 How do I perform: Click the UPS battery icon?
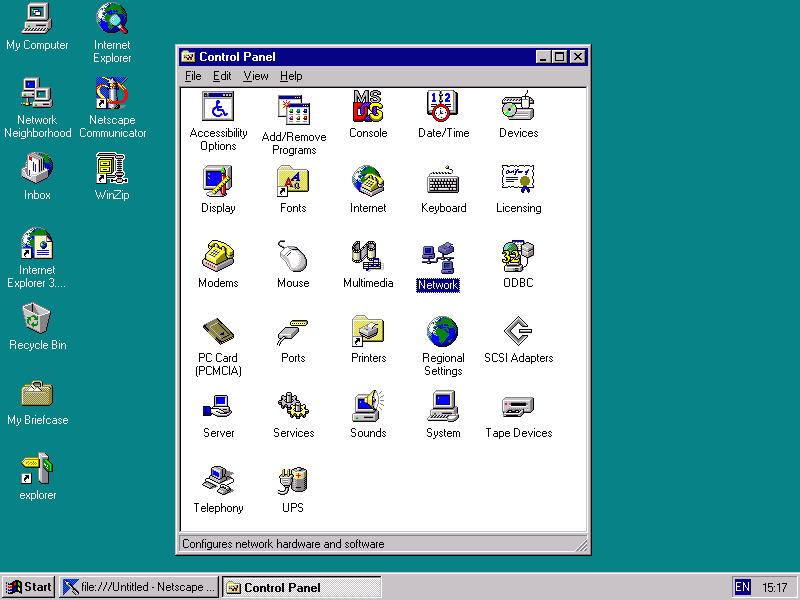(293, 482)
